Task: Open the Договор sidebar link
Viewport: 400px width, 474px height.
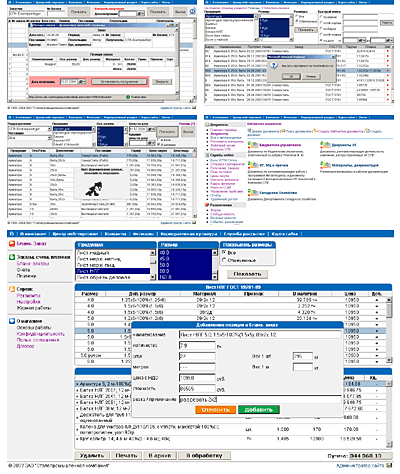Action: pyautogui.click(x=25, y=346)
